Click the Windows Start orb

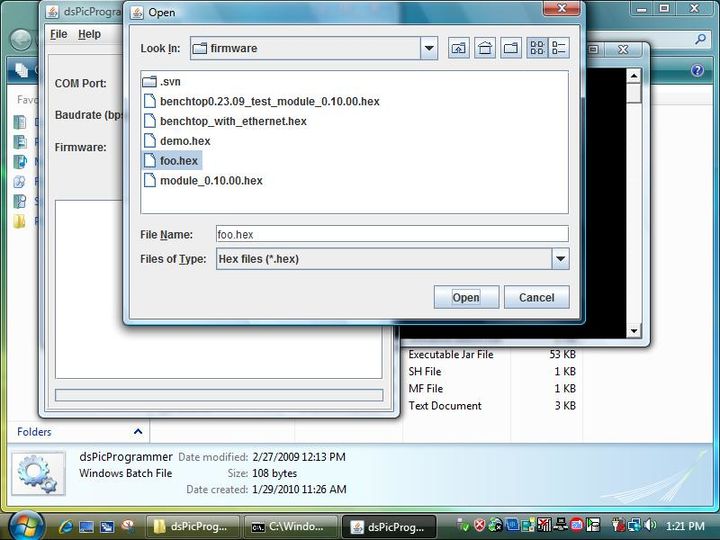(x=24, y=524)
